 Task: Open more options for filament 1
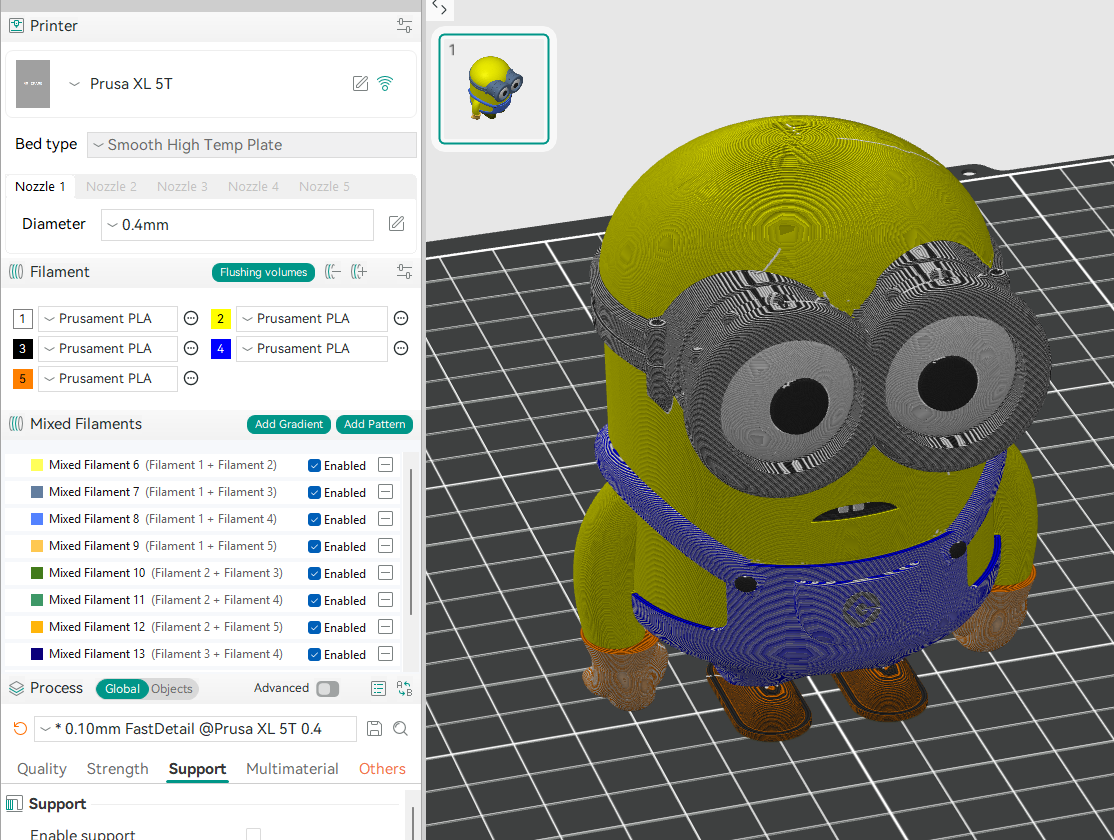click(191, 318)
